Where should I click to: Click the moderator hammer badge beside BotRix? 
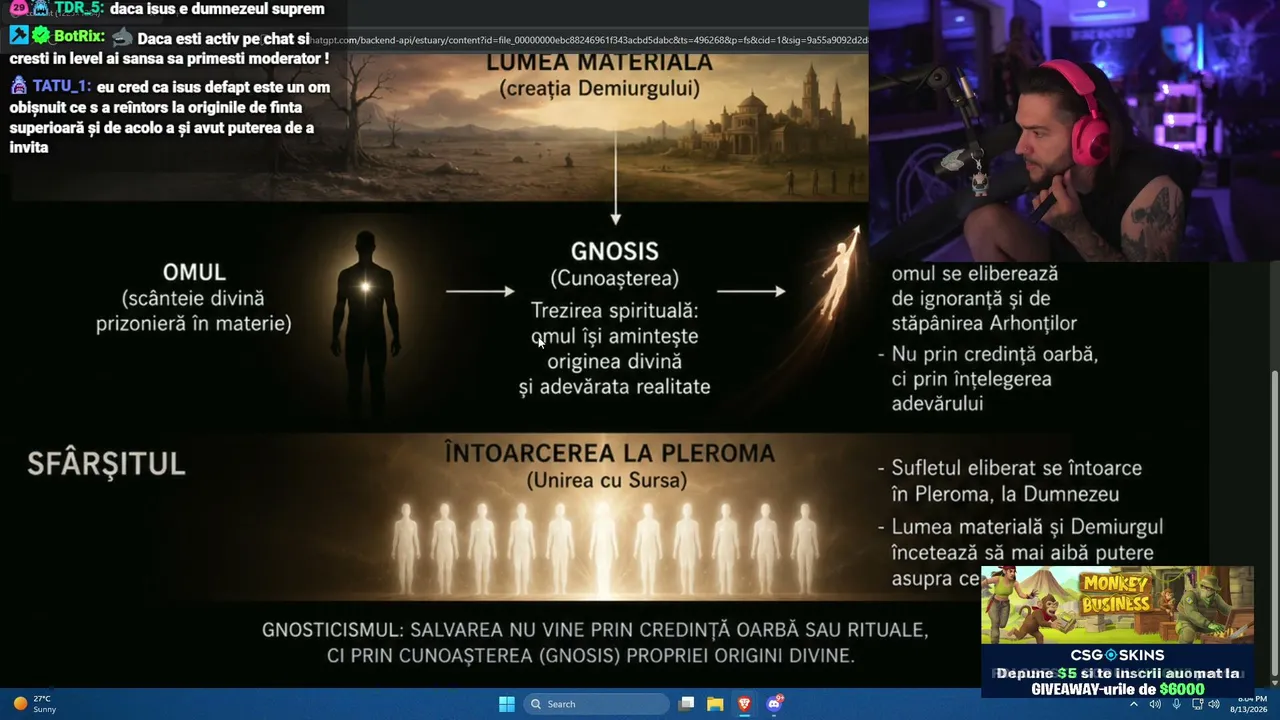pyautogui.click(x=19, y=36)
